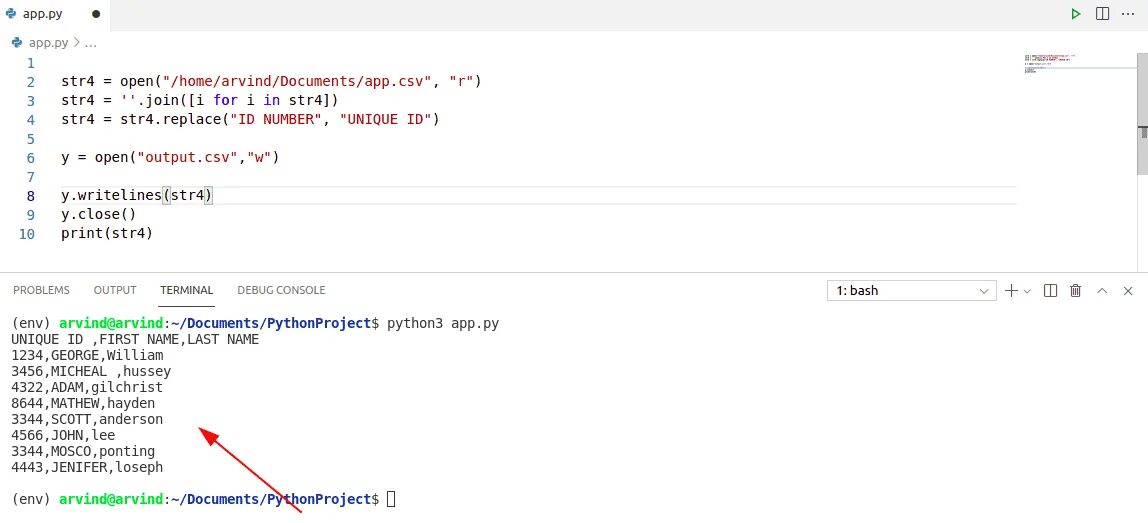This screenshot has width=1148, height=523.
Task: Kill the terminal using the trash icon
Action: [x=1076, y=290]
